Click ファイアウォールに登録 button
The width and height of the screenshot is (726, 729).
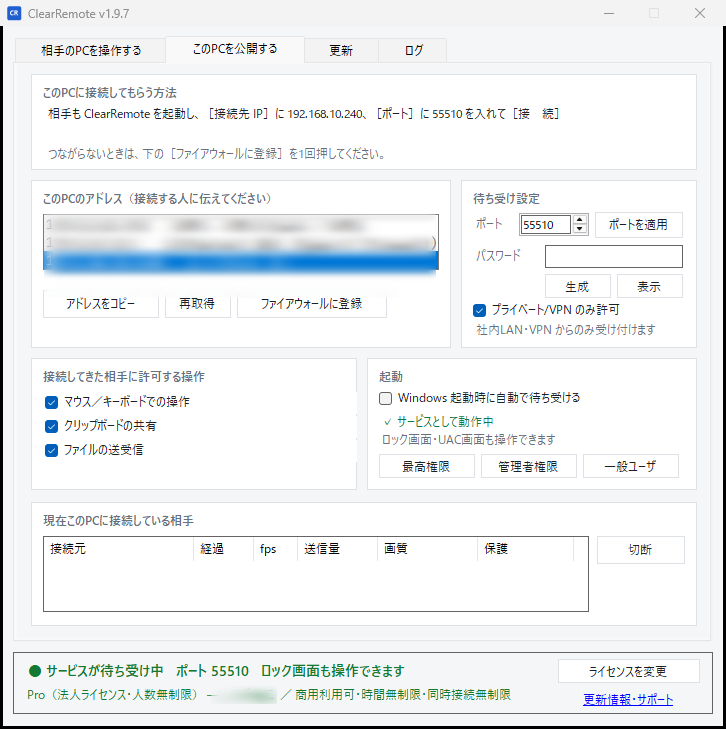311,304
